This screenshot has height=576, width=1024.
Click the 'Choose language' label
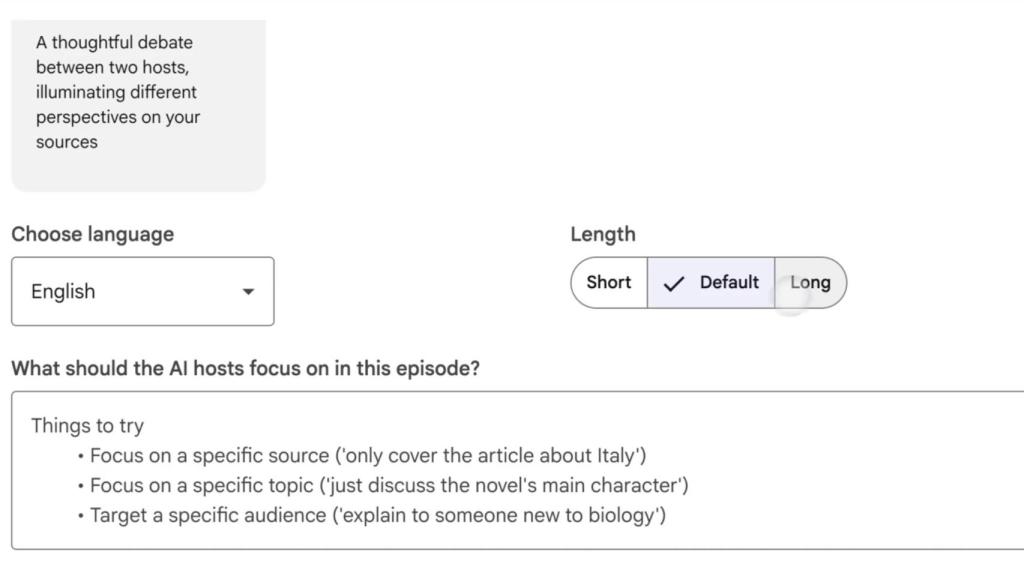(x=92, y=234)
